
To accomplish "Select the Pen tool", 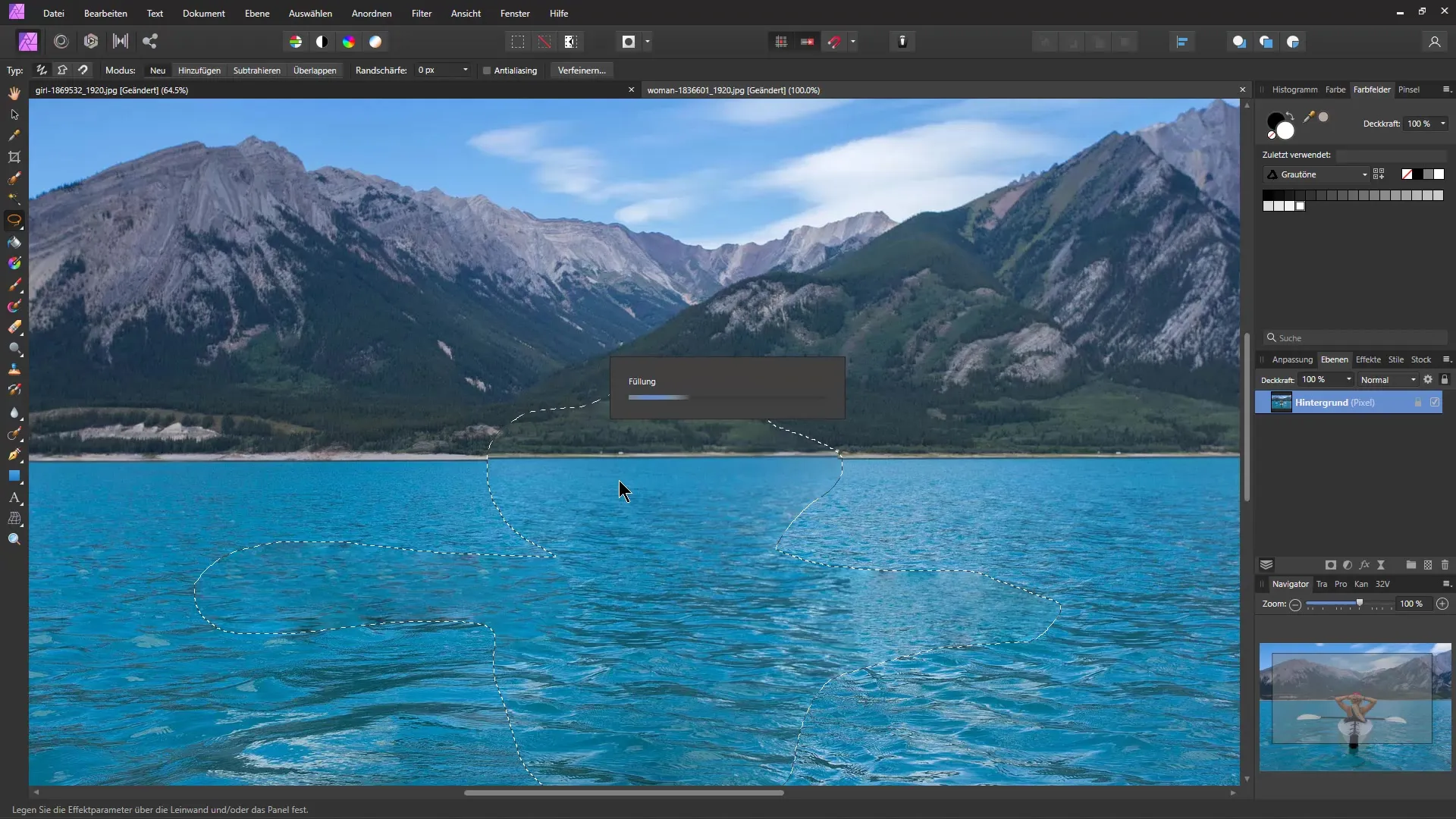I will click(x=14, y=455).
